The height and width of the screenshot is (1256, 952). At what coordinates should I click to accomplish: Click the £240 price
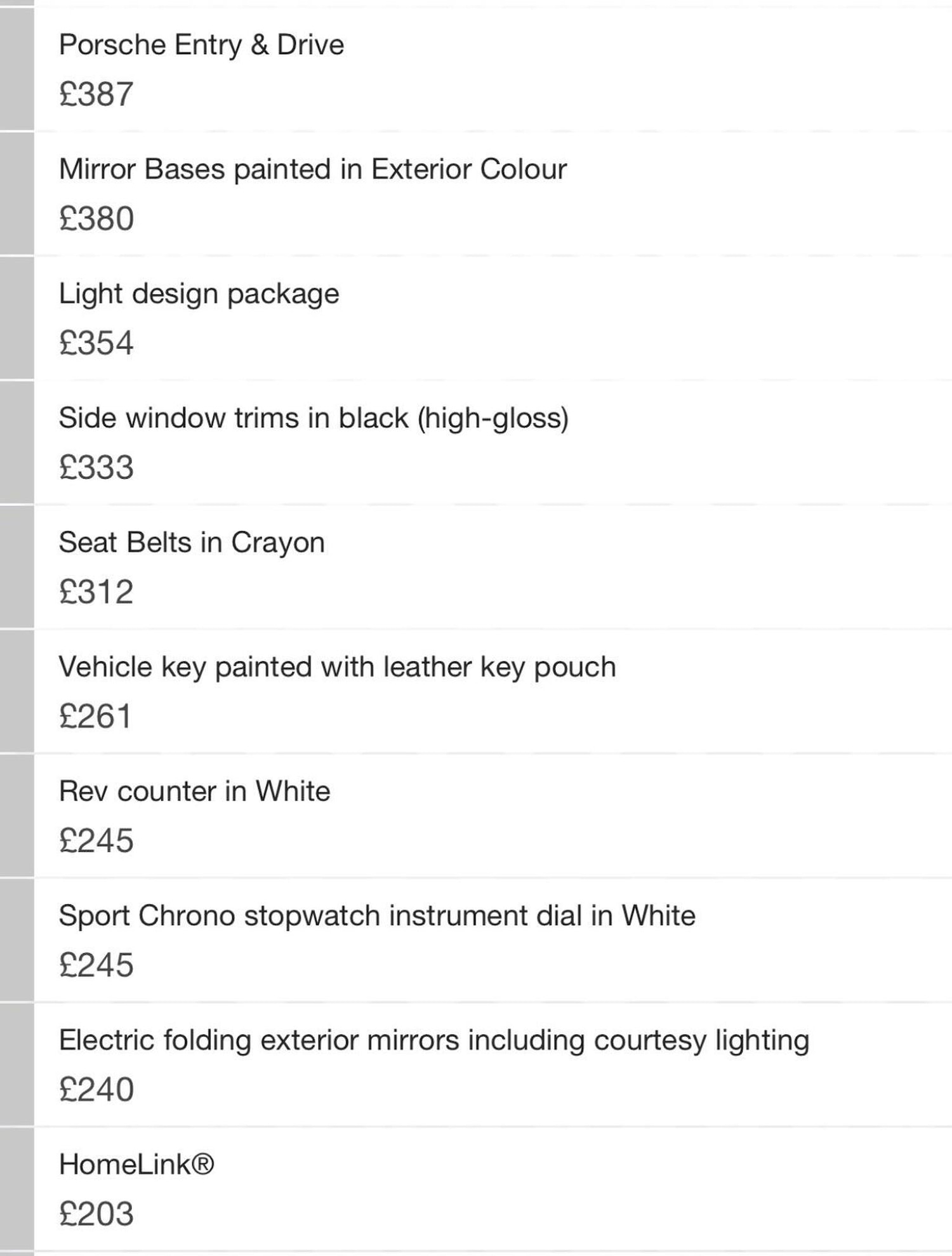(96, 1089)
